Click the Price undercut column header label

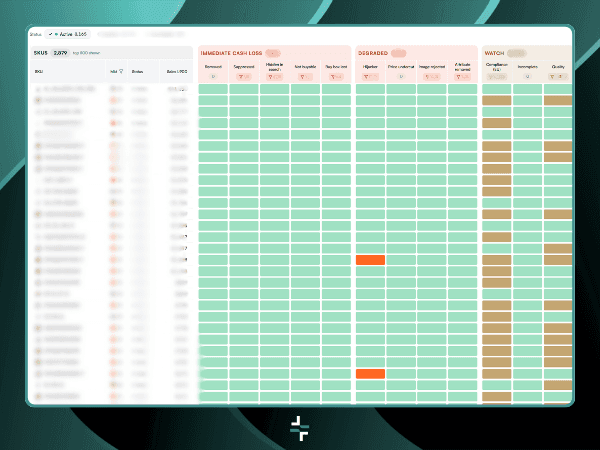click(401, 67)
